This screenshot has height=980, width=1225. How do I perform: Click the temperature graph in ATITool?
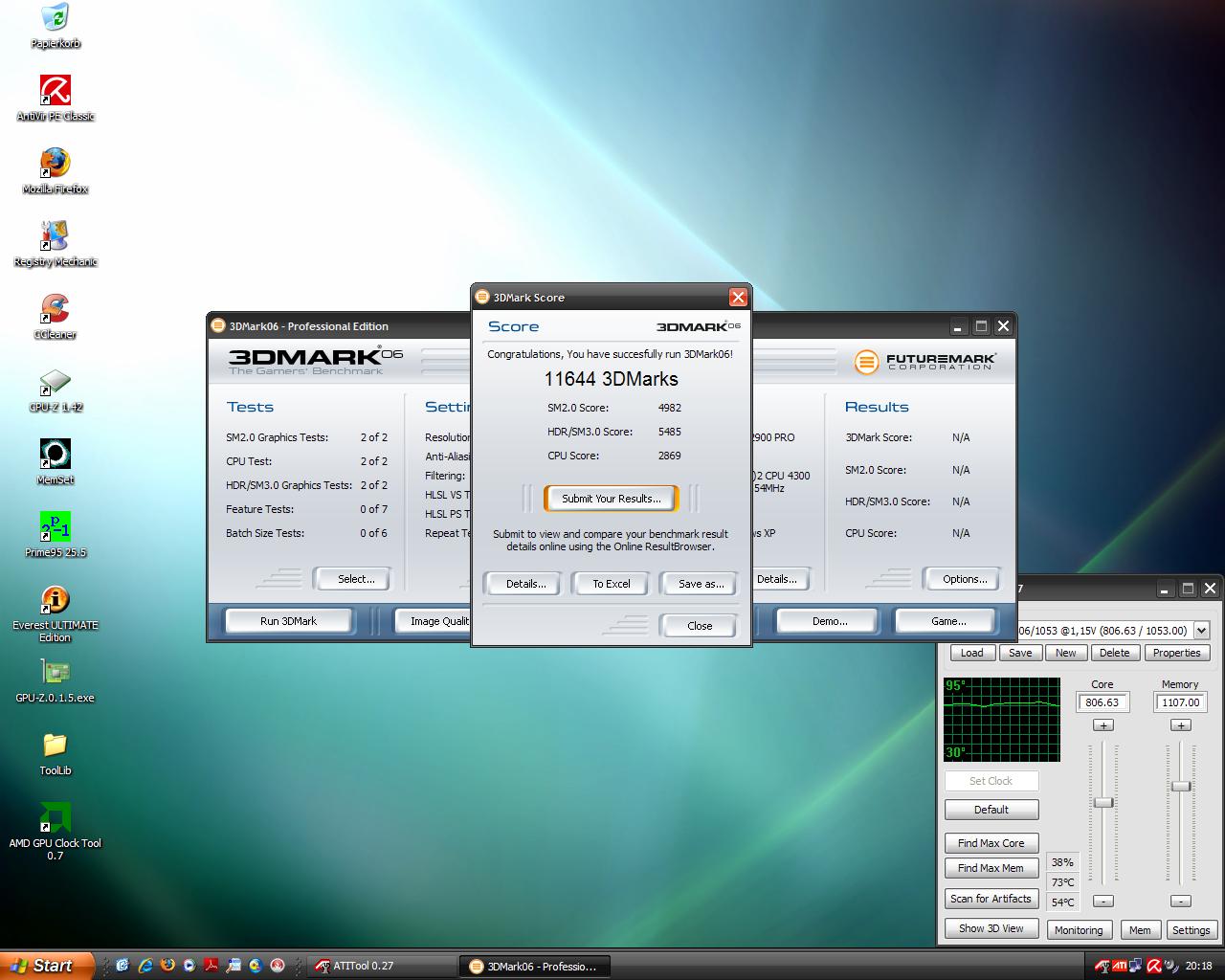click(x=1002, y=720)
